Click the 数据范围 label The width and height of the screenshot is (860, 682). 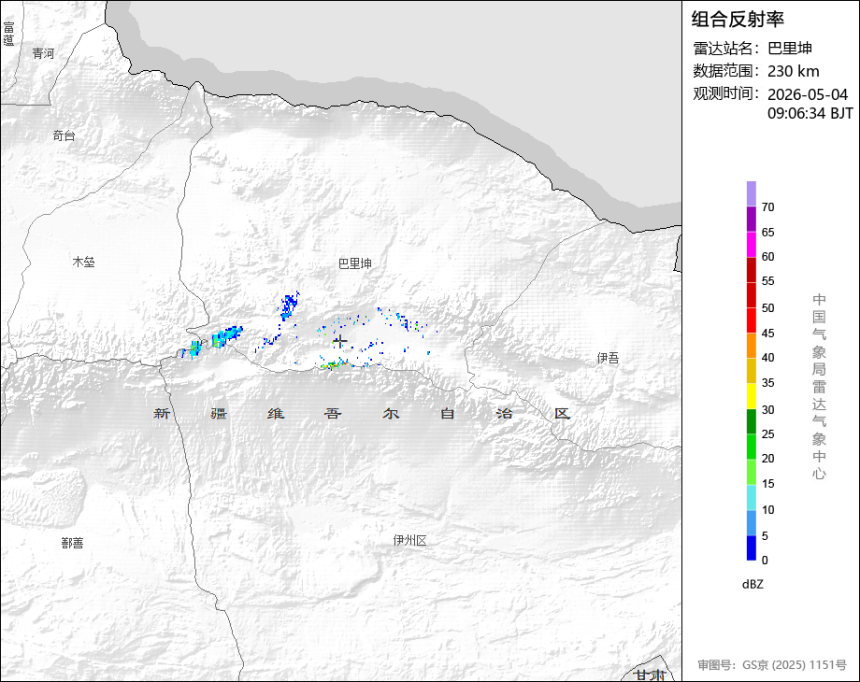(x=726, y=71)
